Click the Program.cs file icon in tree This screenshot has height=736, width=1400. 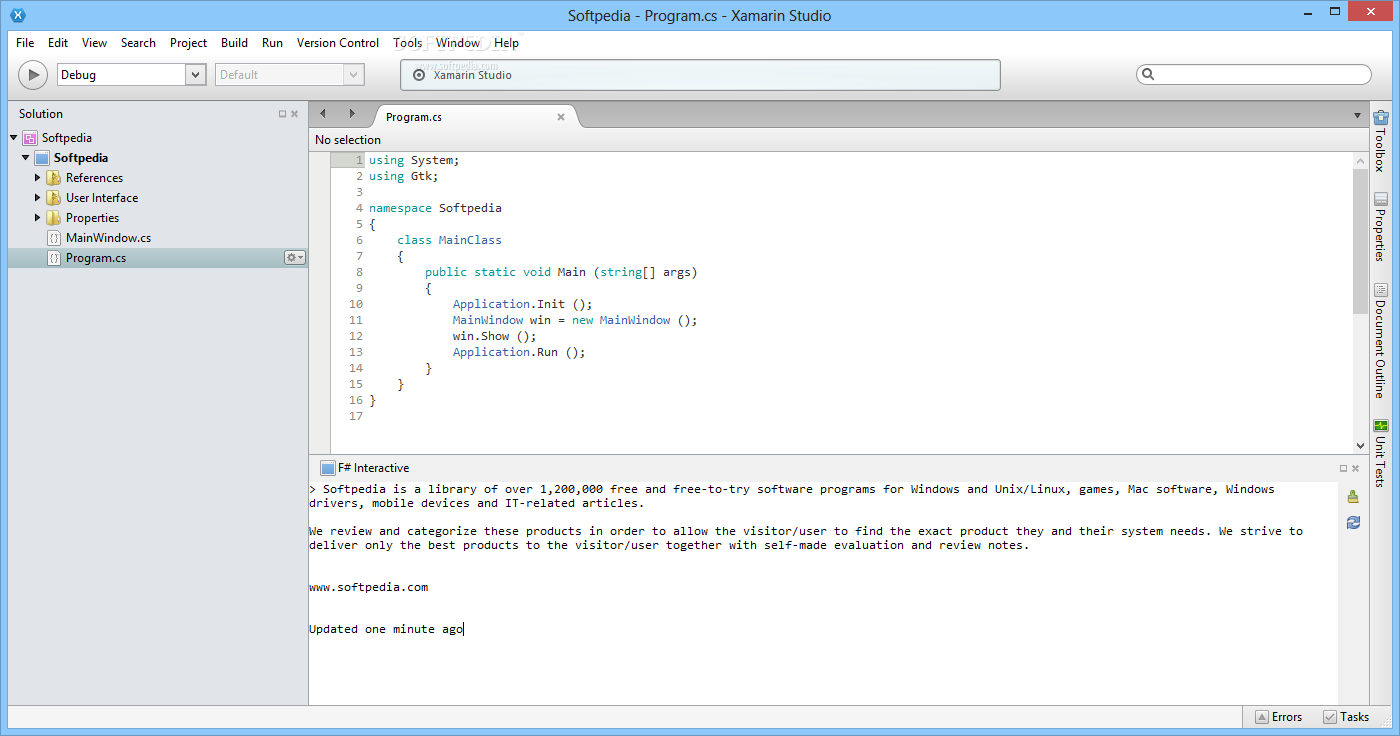(54, 258)
